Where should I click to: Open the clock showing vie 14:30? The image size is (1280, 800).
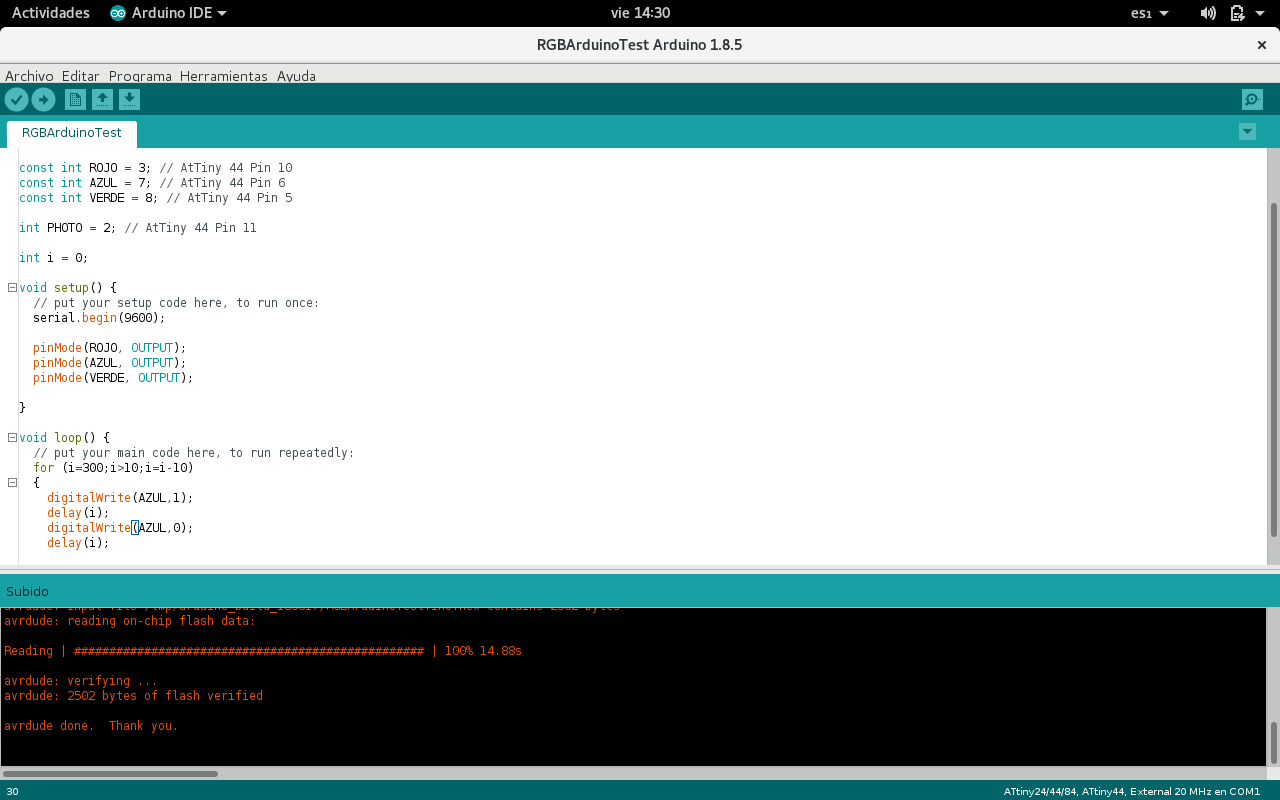coord(640,13)
